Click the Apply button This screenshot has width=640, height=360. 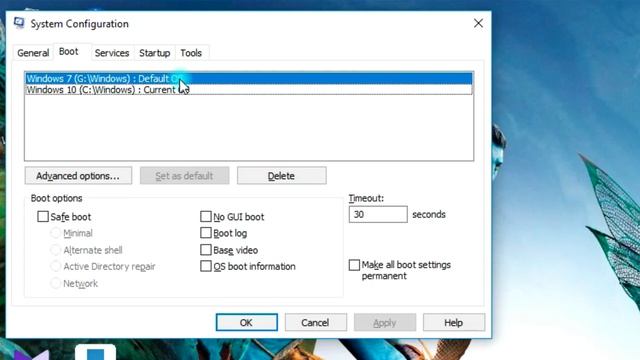(x=385, y=322)
